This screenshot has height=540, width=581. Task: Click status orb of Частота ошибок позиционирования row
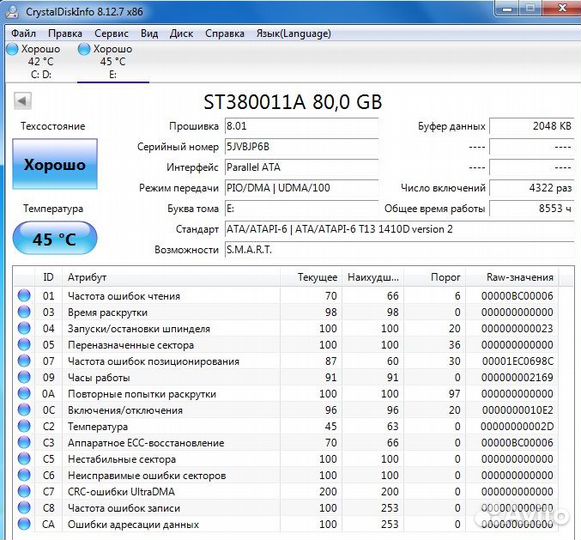[x=24, y=361]
